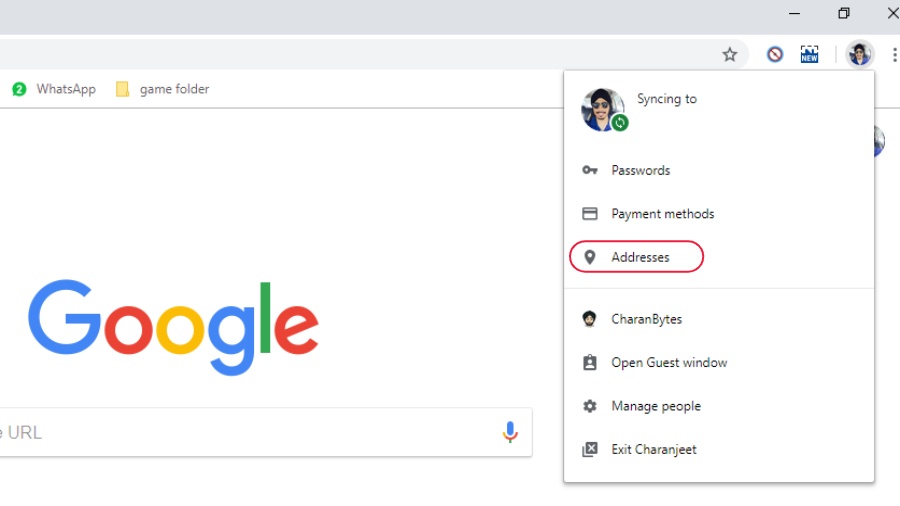Select Exit Charanjeet
The image size is (900, 506).
[x=653, y=449]
